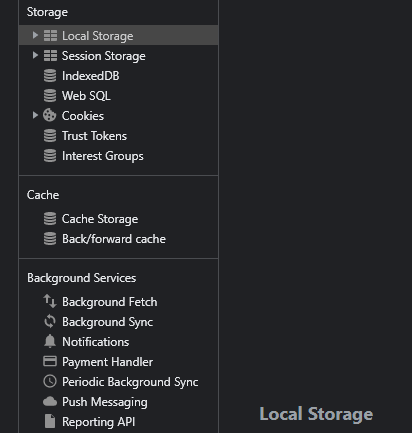Click the Periodic Background Sync clock icon
Image resolution: width=412 pixels, height=433 pixels.
pos(50,381)
